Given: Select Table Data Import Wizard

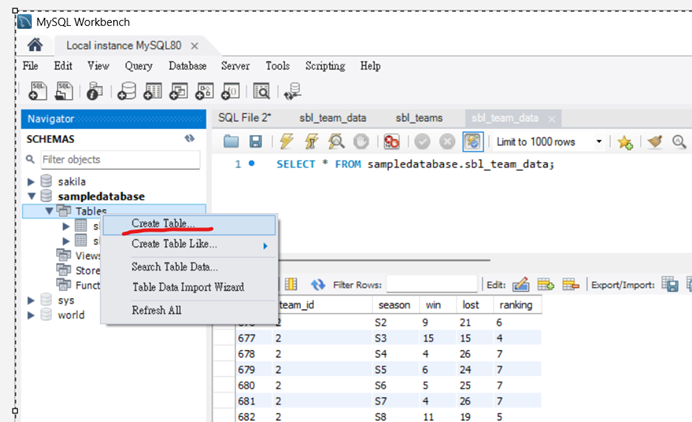Looking at the screenshot, I should 188,287.
